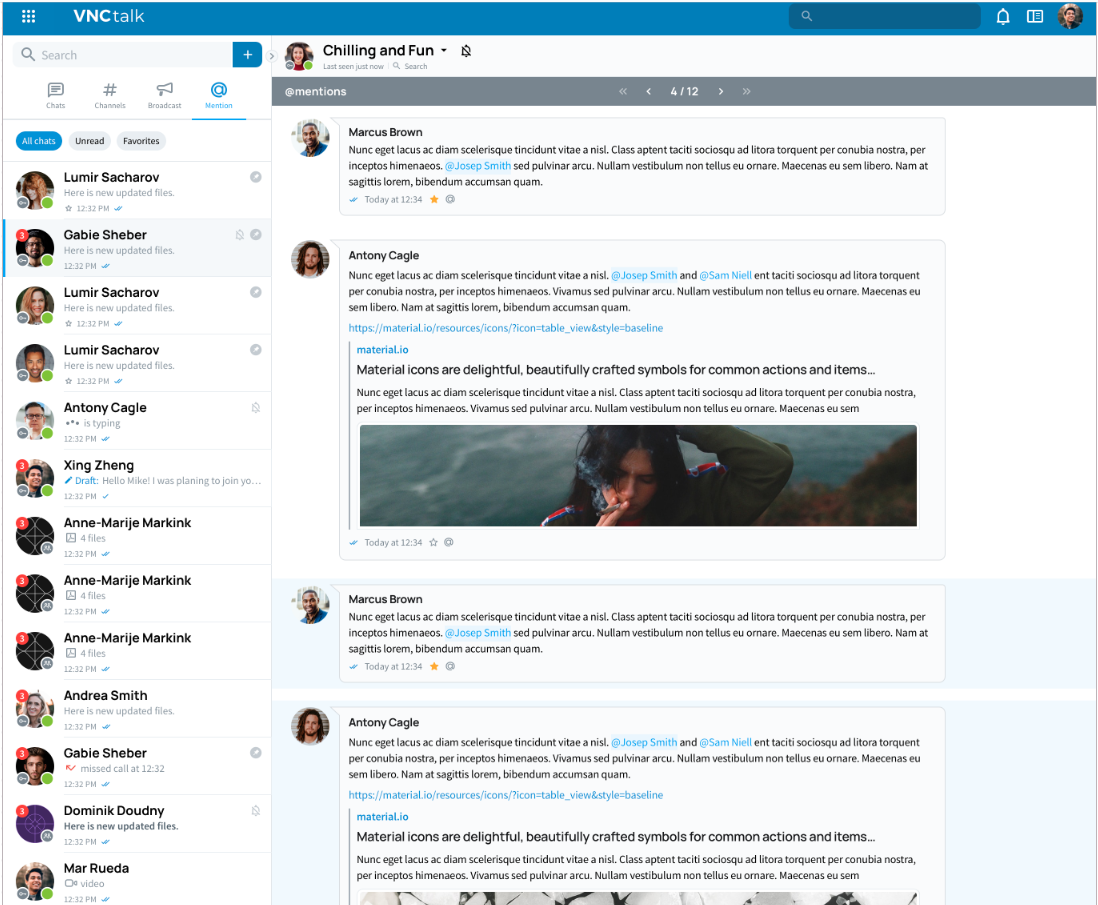This screenshot has height=905, width=1098.
Task: Toggle the Unread filter chip
Action: [x=89, y=141]
